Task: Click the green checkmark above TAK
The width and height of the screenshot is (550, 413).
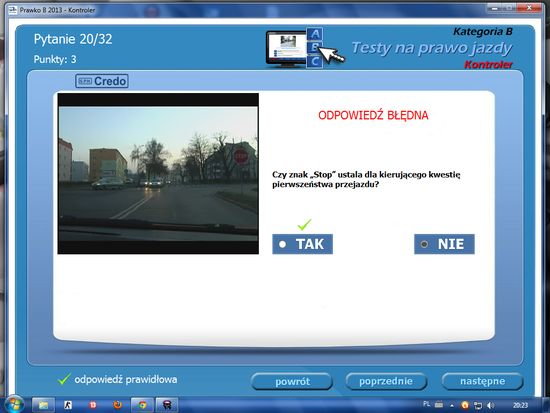Action: 304,224
